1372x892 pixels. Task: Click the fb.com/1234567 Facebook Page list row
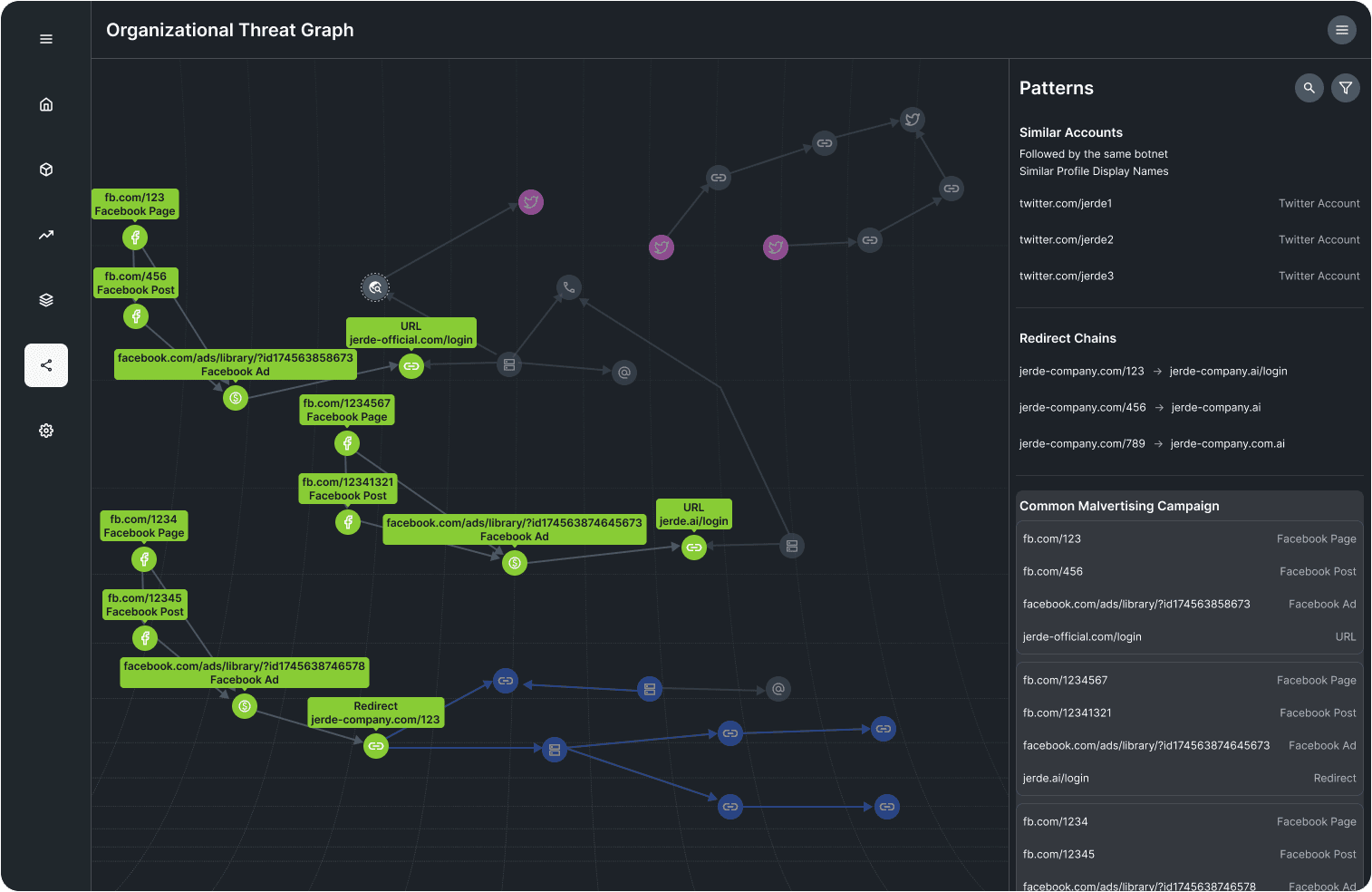[1189, 681]
